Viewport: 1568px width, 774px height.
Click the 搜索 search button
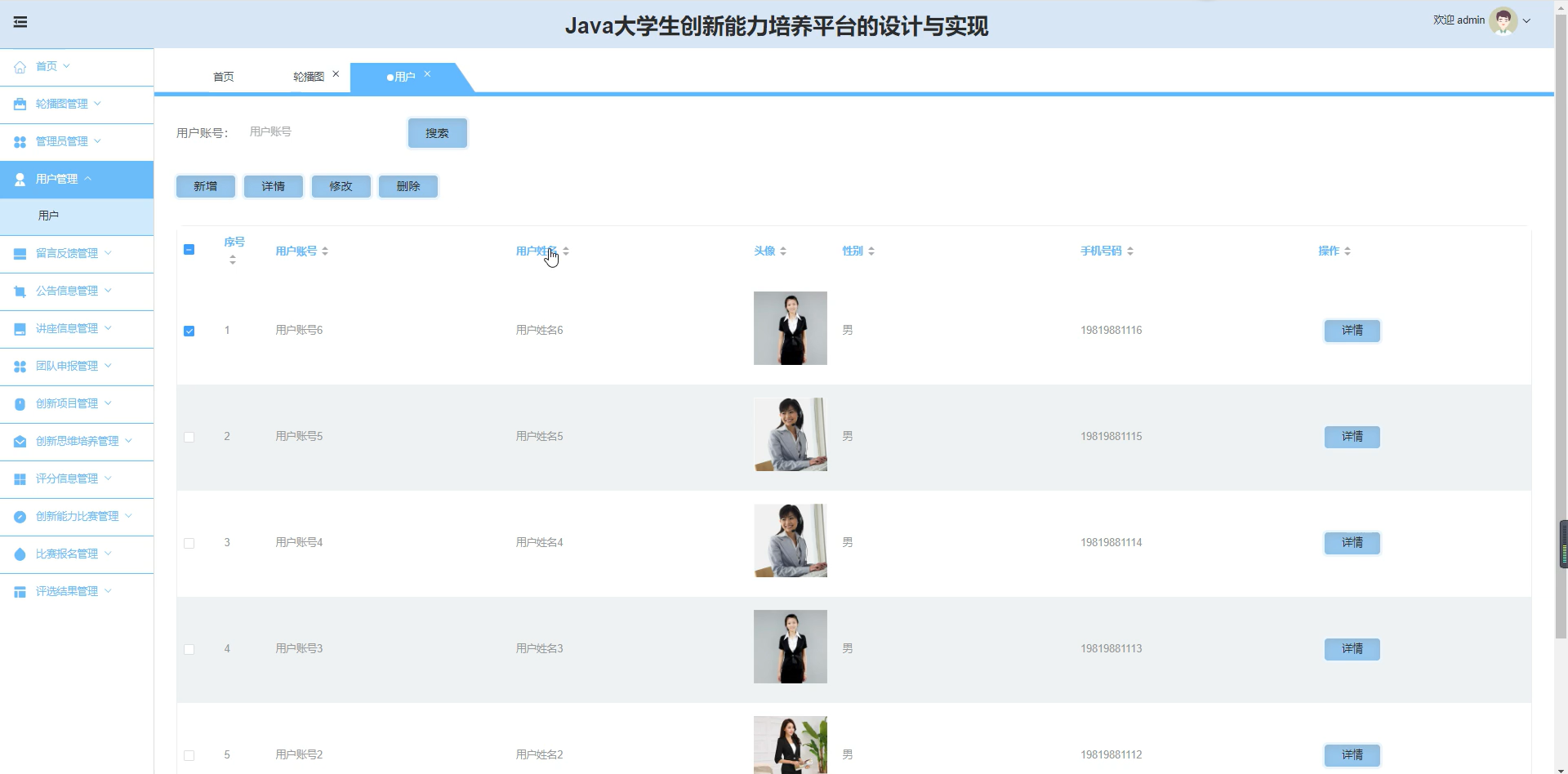pos(437,132)
